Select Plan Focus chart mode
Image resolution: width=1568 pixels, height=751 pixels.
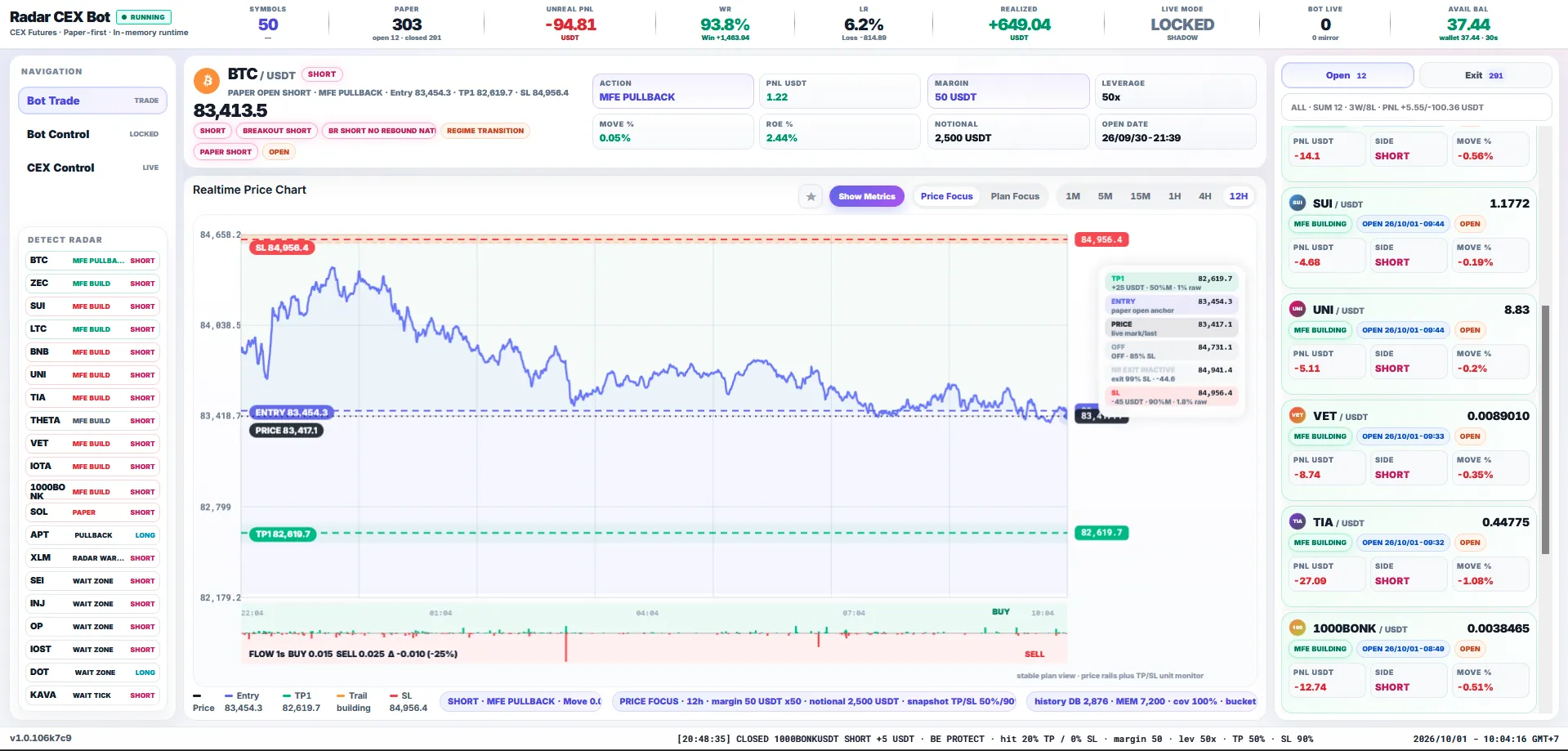[x=1015, y=196]
